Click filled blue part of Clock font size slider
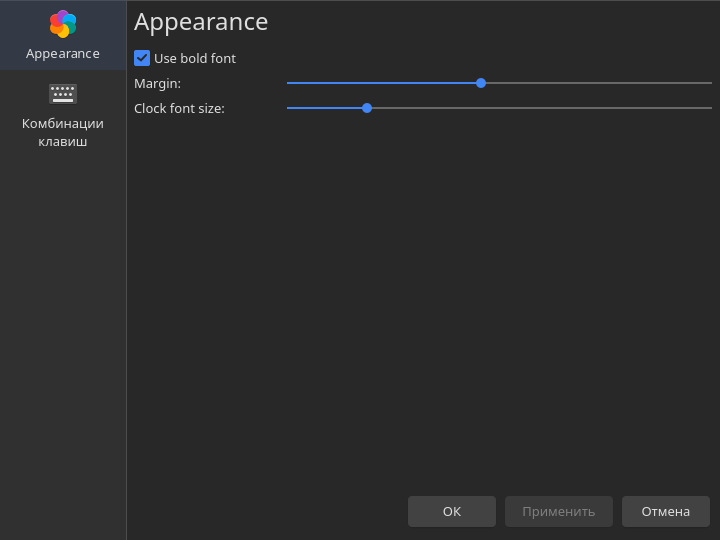Viewport: 720px width, 540px height. tap(324, 108)
